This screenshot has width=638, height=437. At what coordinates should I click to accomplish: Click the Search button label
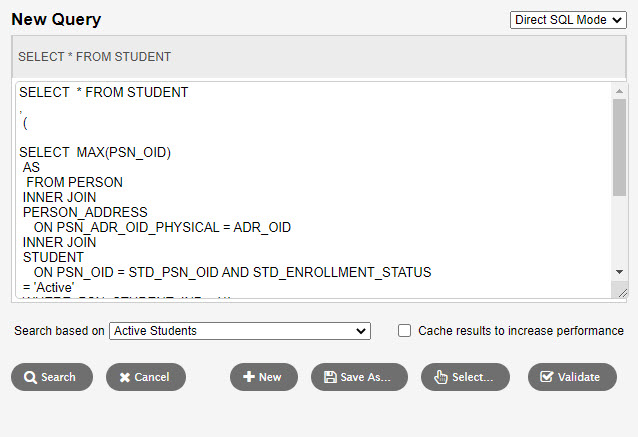[58, 377]
